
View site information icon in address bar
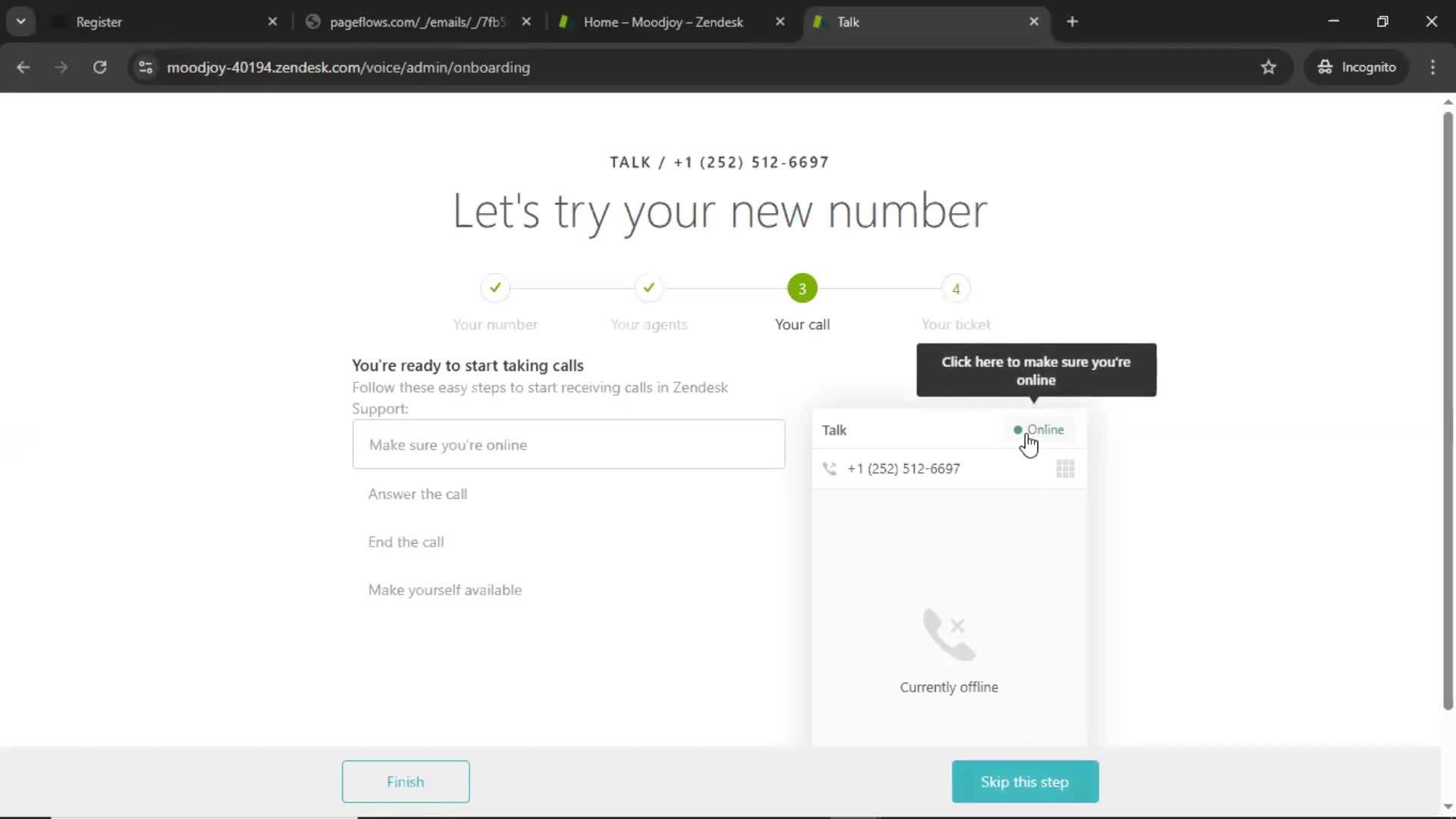coord(146,67)
